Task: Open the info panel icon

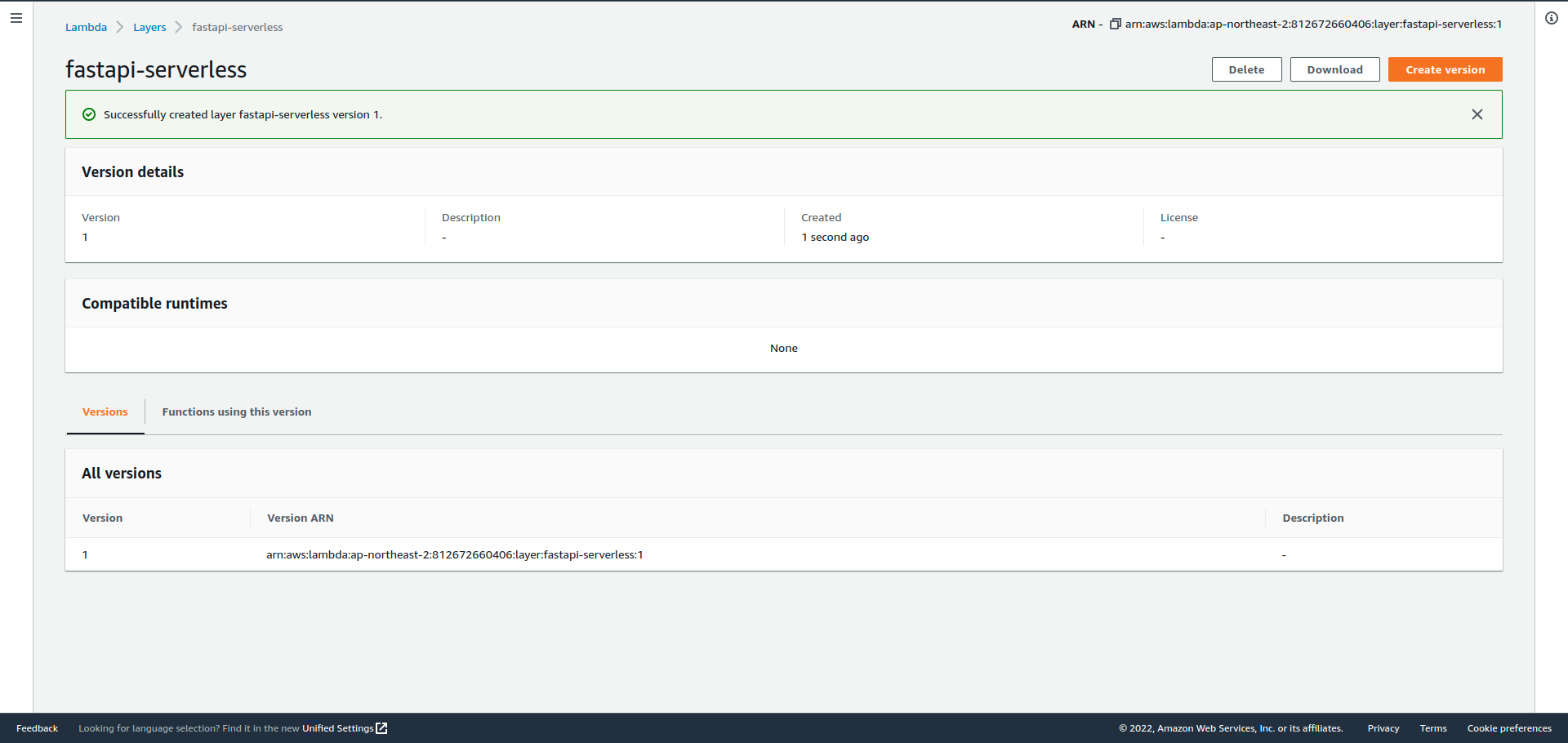Action: click(x=1552, y=18)
